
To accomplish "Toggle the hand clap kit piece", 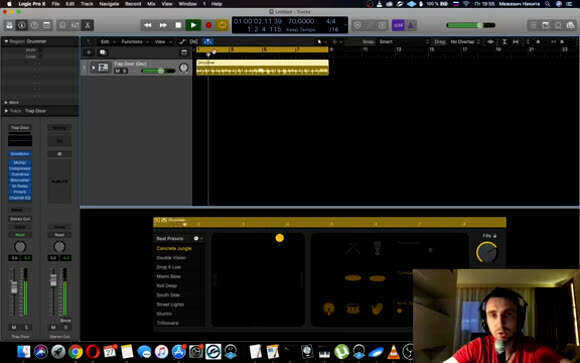I will pos(377,309).
